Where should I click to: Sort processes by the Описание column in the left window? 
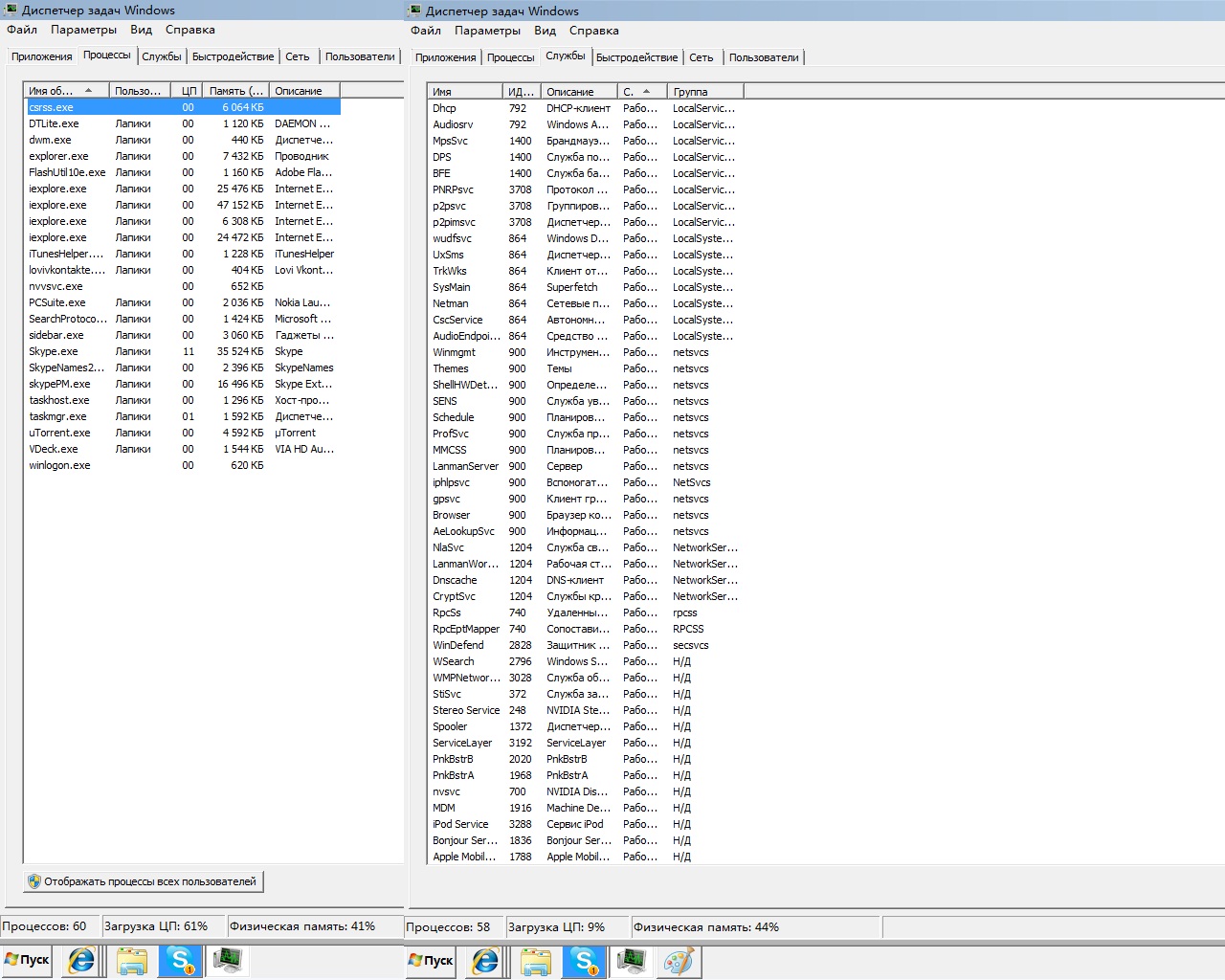coord(304,91)
